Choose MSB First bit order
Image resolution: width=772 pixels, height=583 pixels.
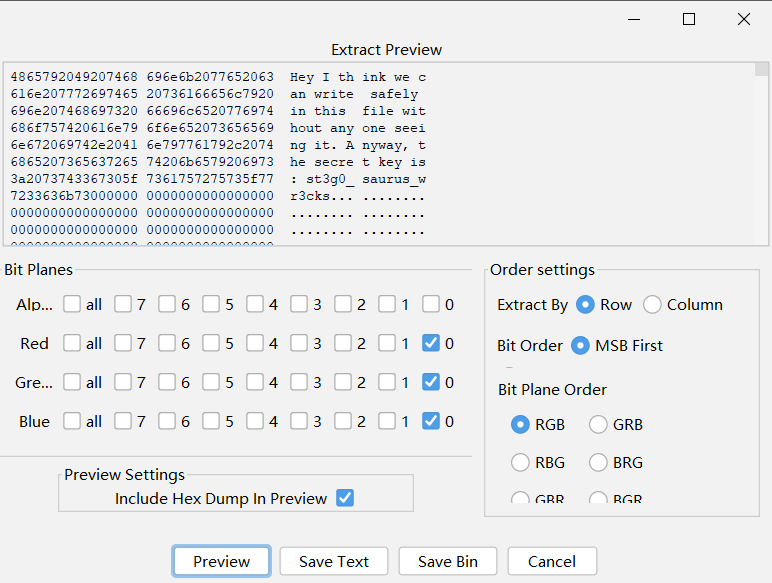[580, 346]
